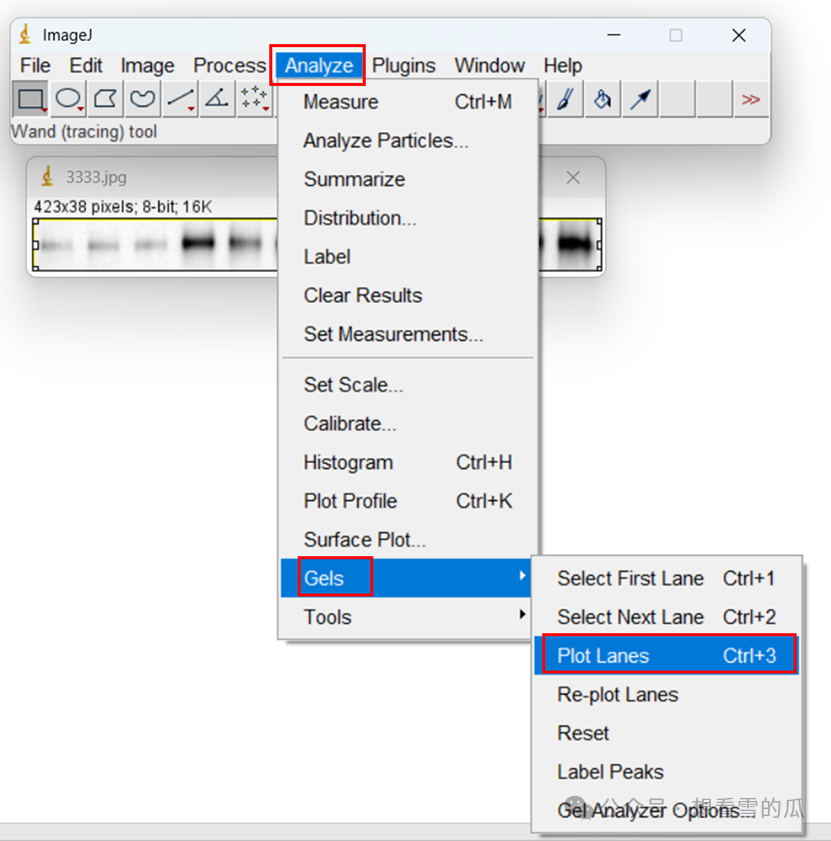Viewport: 831px width, 841px height.
Task: Open Surface Plot... entry
Action: click(408, 540)
